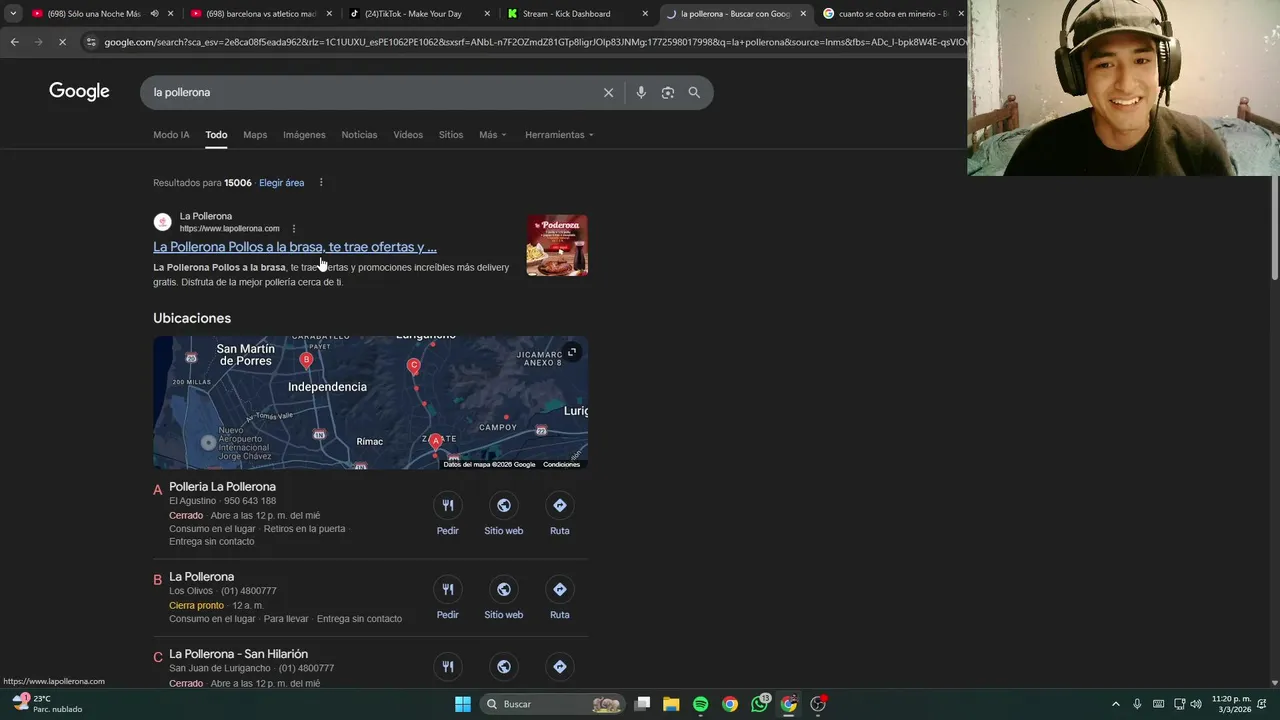Click the volume icon in system tray
The width and height of the screenshot is (1280, 720).
point(1196,704)
